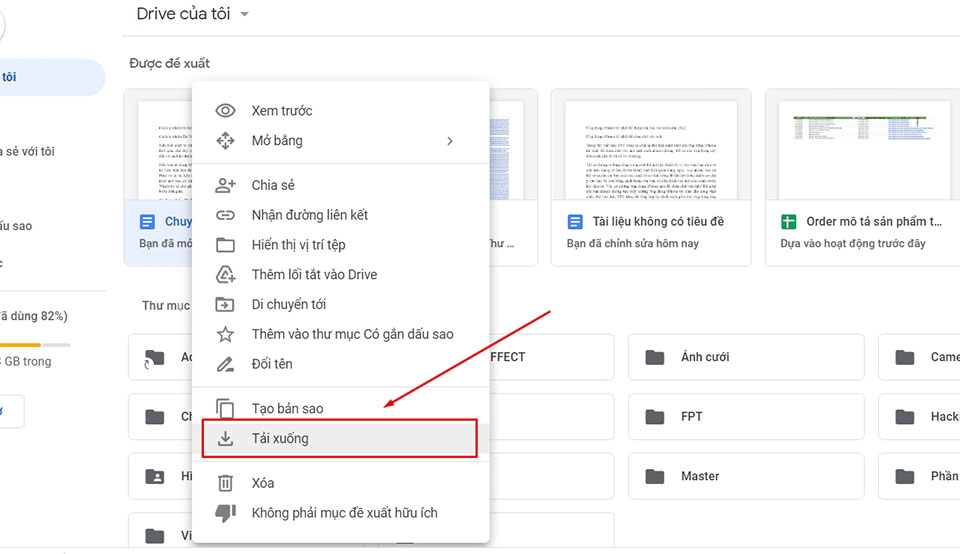
Task: Open the Drive của tôi title
Action: [x=183, y=13]
